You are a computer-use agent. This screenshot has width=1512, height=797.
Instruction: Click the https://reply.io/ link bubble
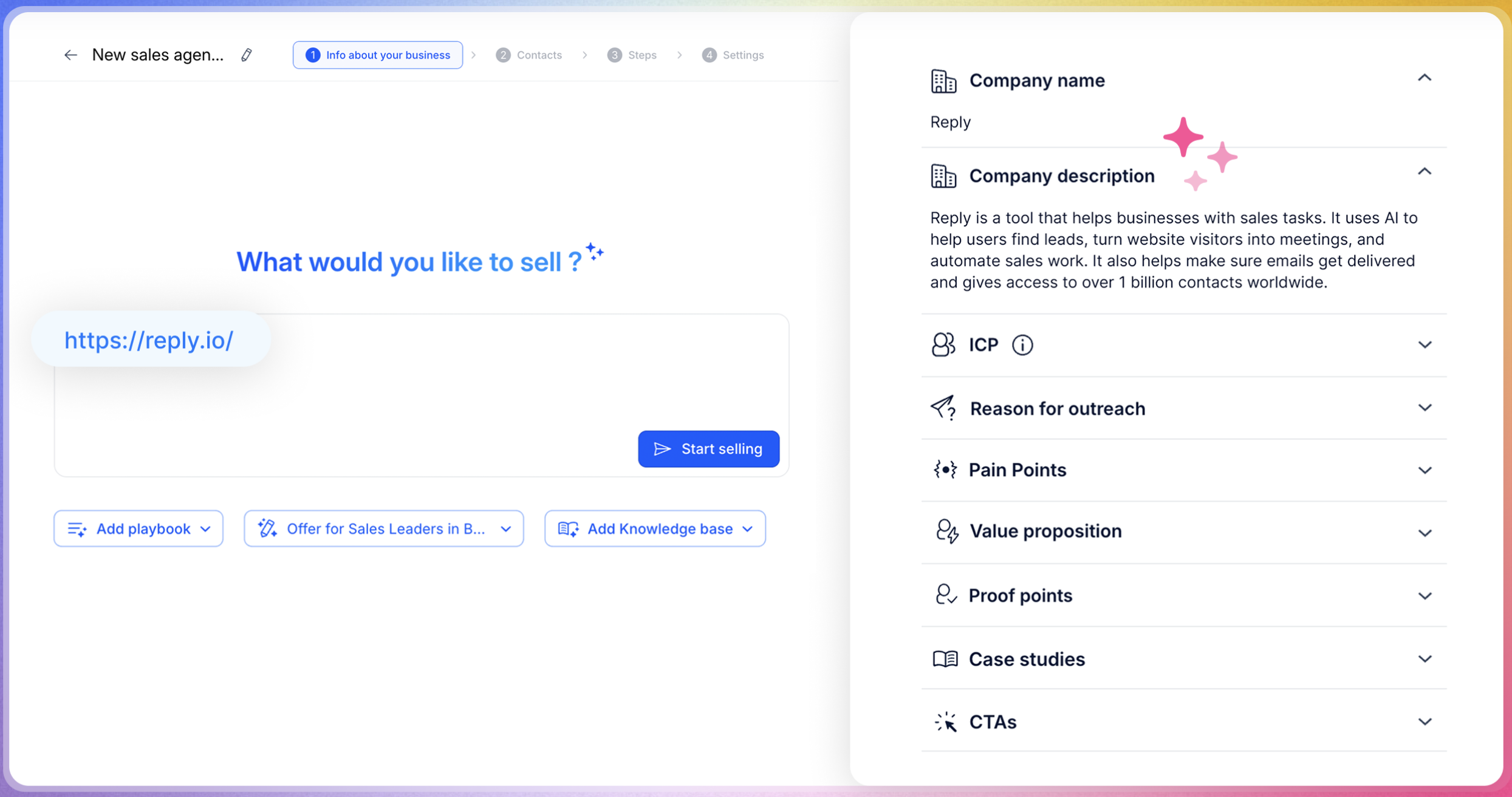[x=149, y=340]
